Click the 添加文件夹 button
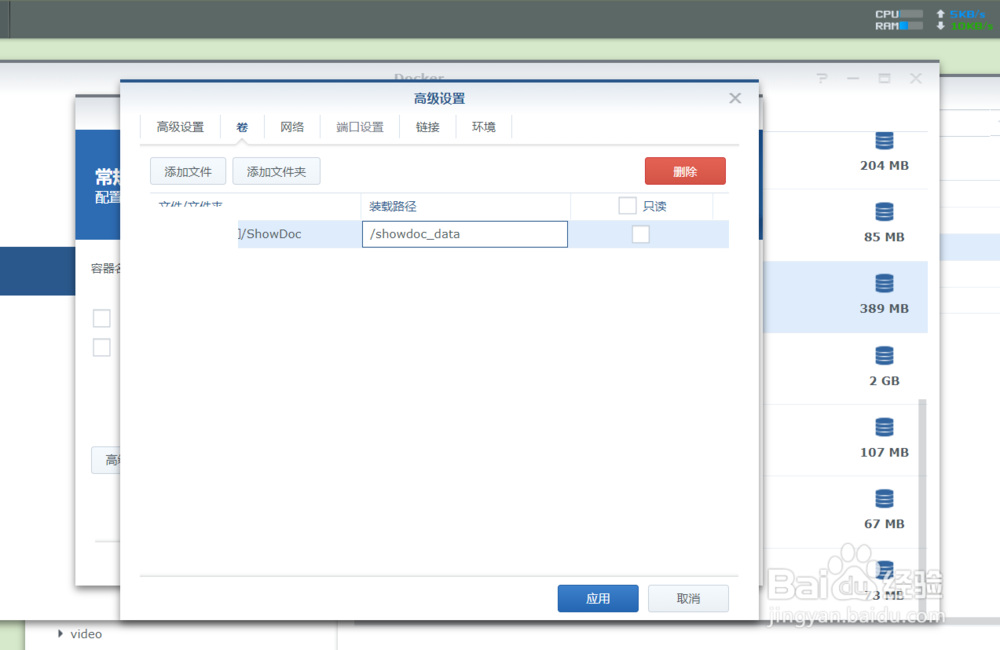Screen dimensions: 1000x650 [276, 172]
